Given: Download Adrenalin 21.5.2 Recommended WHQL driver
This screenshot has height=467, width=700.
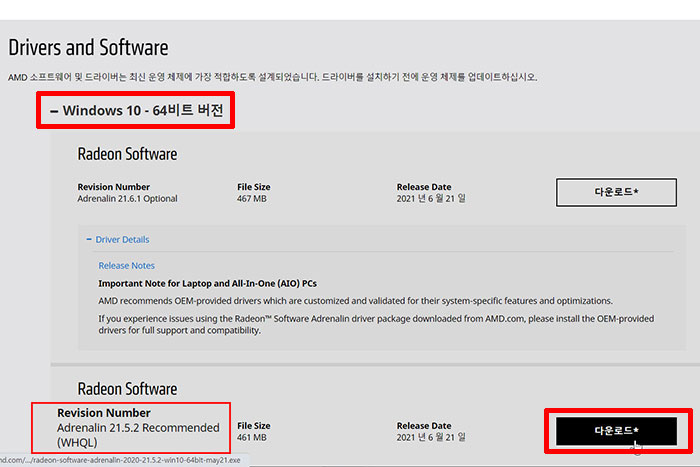Looking at the screenshot, I should tap(616, 431).
